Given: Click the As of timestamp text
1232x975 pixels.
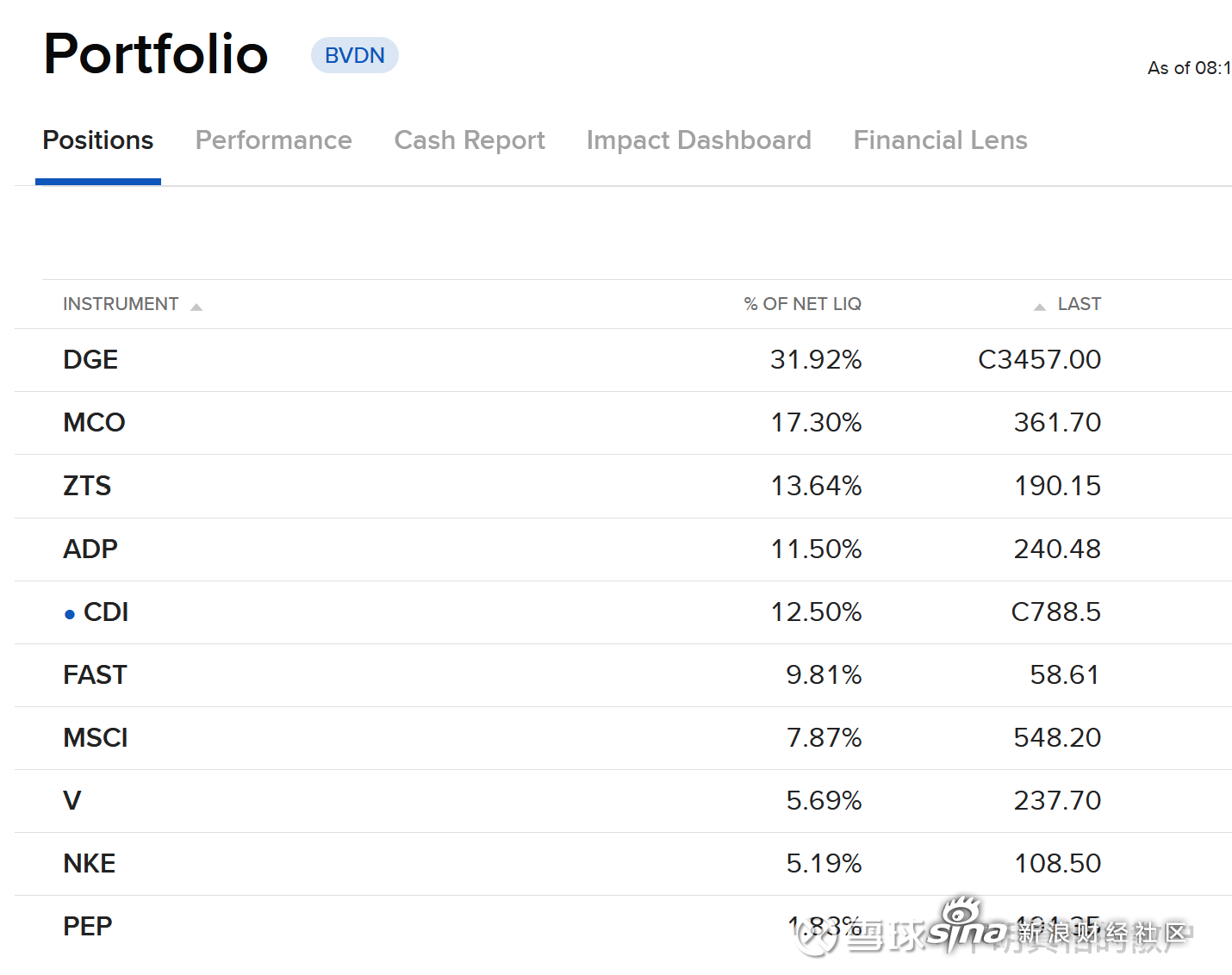Looking at the screenshot, I should click(x=1190, y=68).
